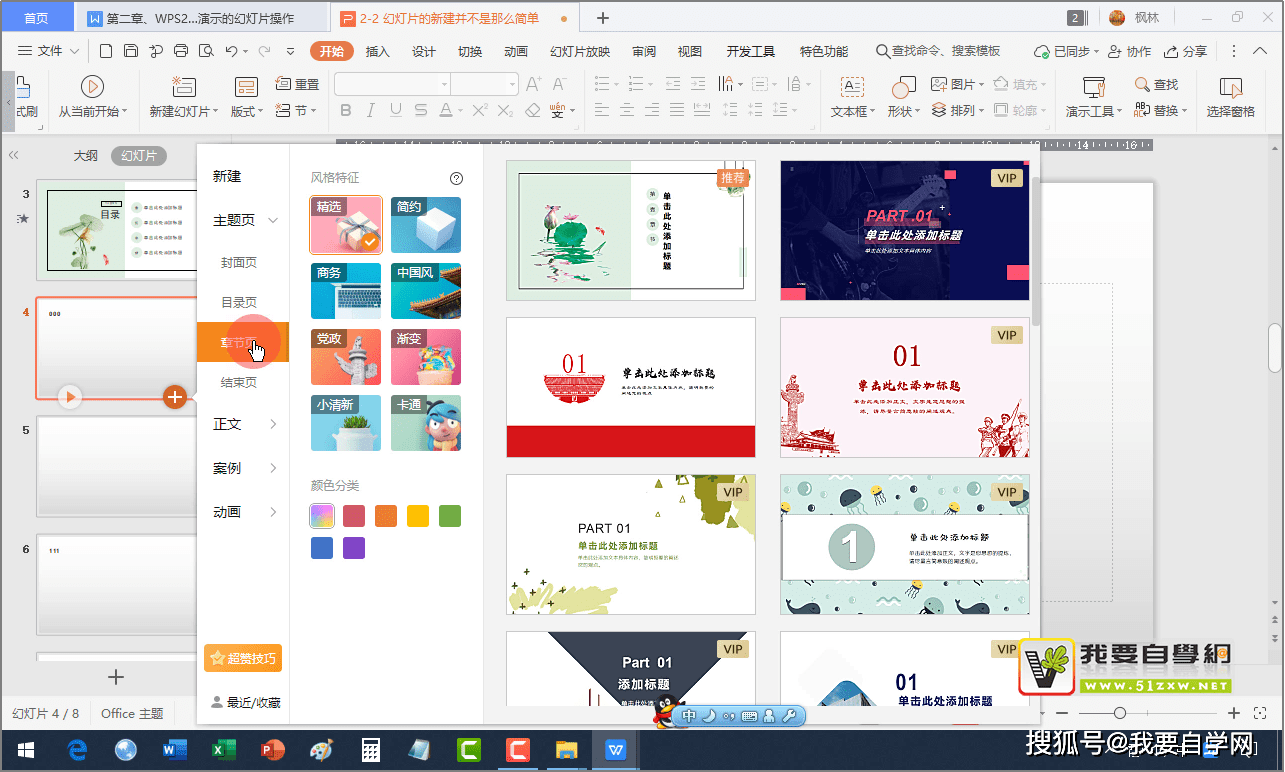Click the zoom-in plus in status bar
Image resolution: width=1285 pixels, height=772 pixels.
(1234, 713)
